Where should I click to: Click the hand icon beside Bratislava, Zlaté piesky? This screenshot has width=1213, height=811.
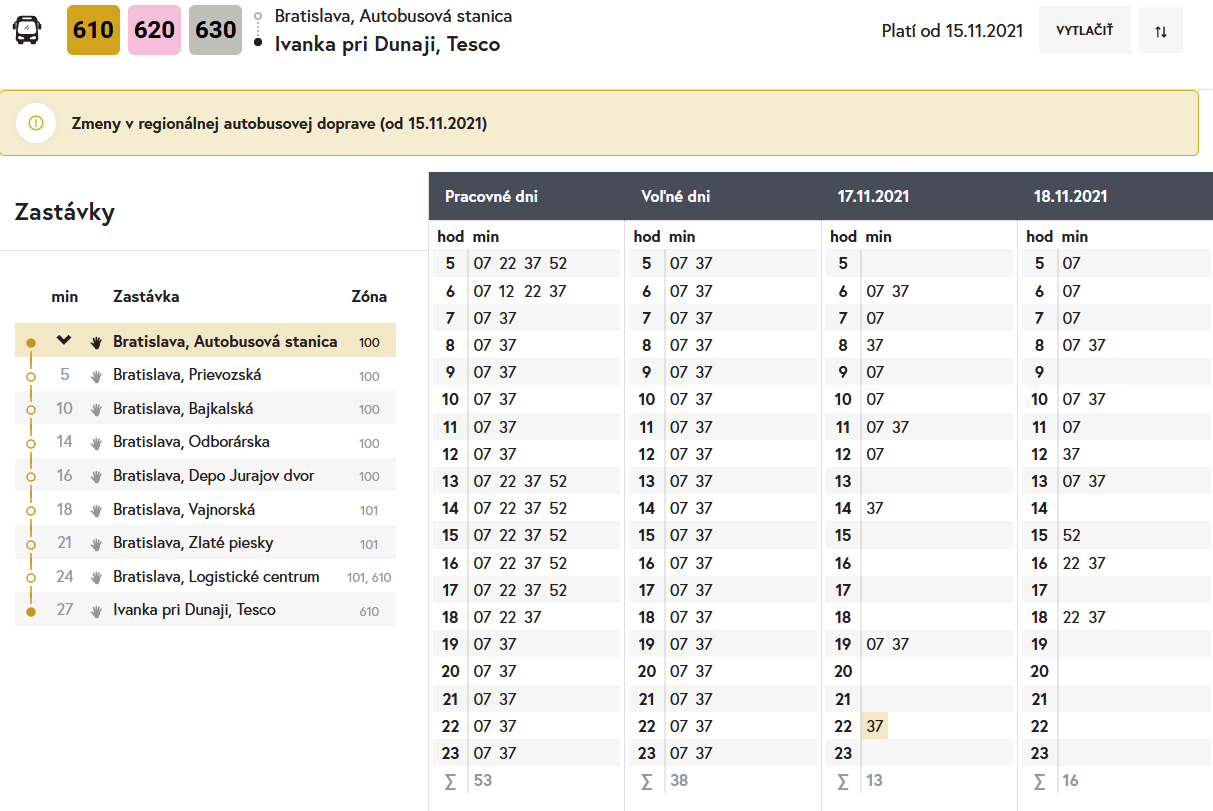coord(96,544)
